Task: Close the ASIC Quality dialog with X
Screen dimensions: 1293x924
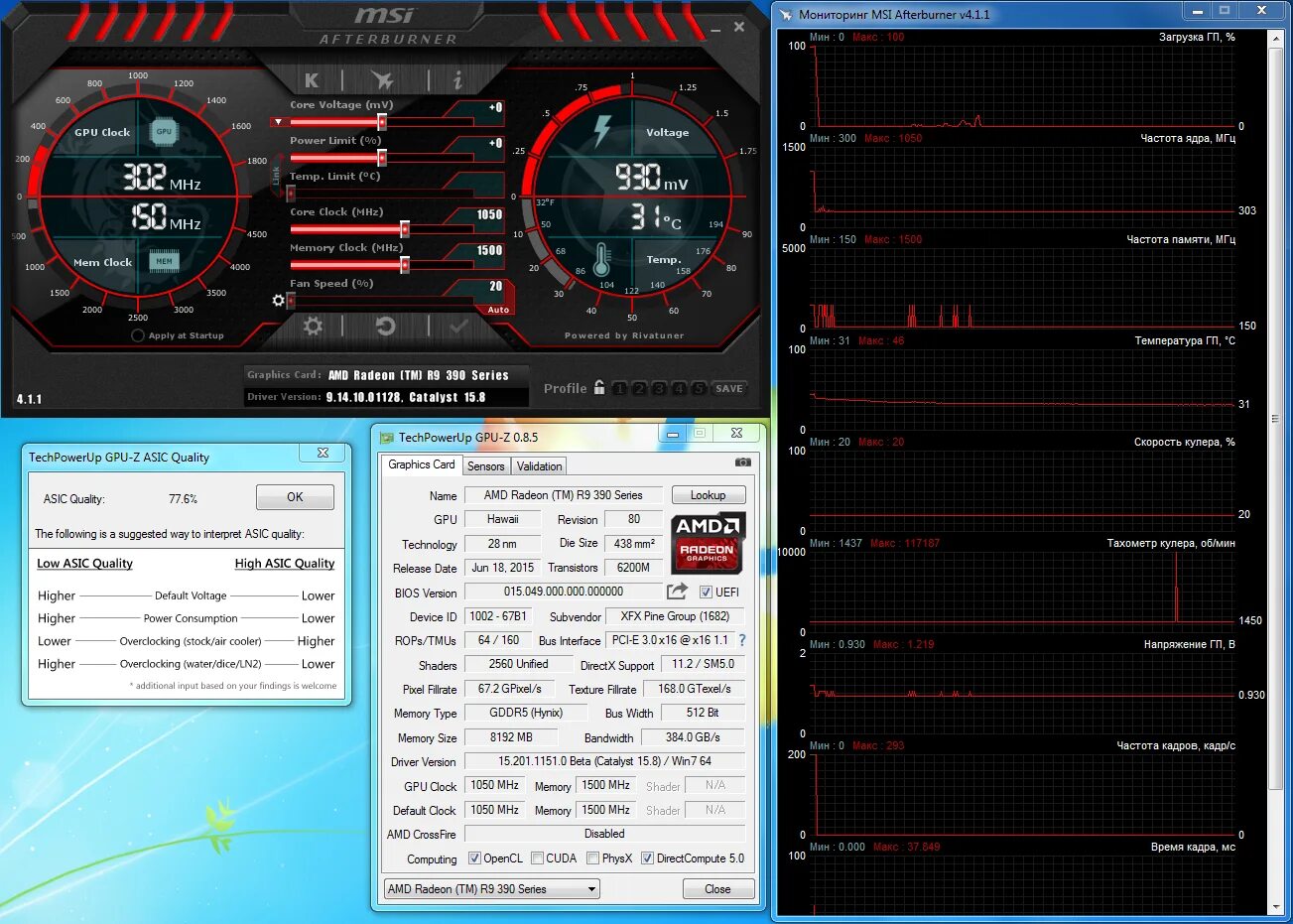Action: (323, 453)
